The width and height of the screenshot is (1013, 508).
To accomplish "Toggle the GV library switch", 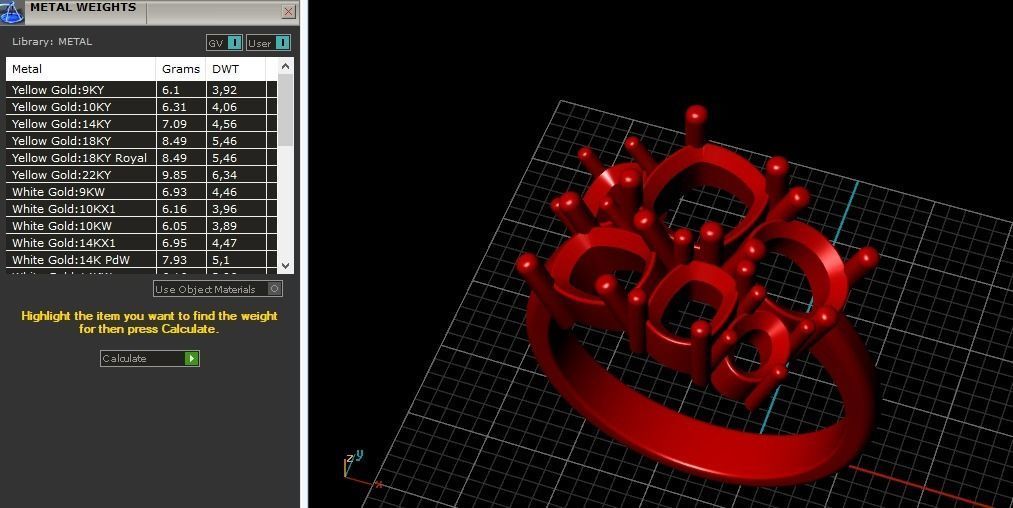I will tap(224, 43).
